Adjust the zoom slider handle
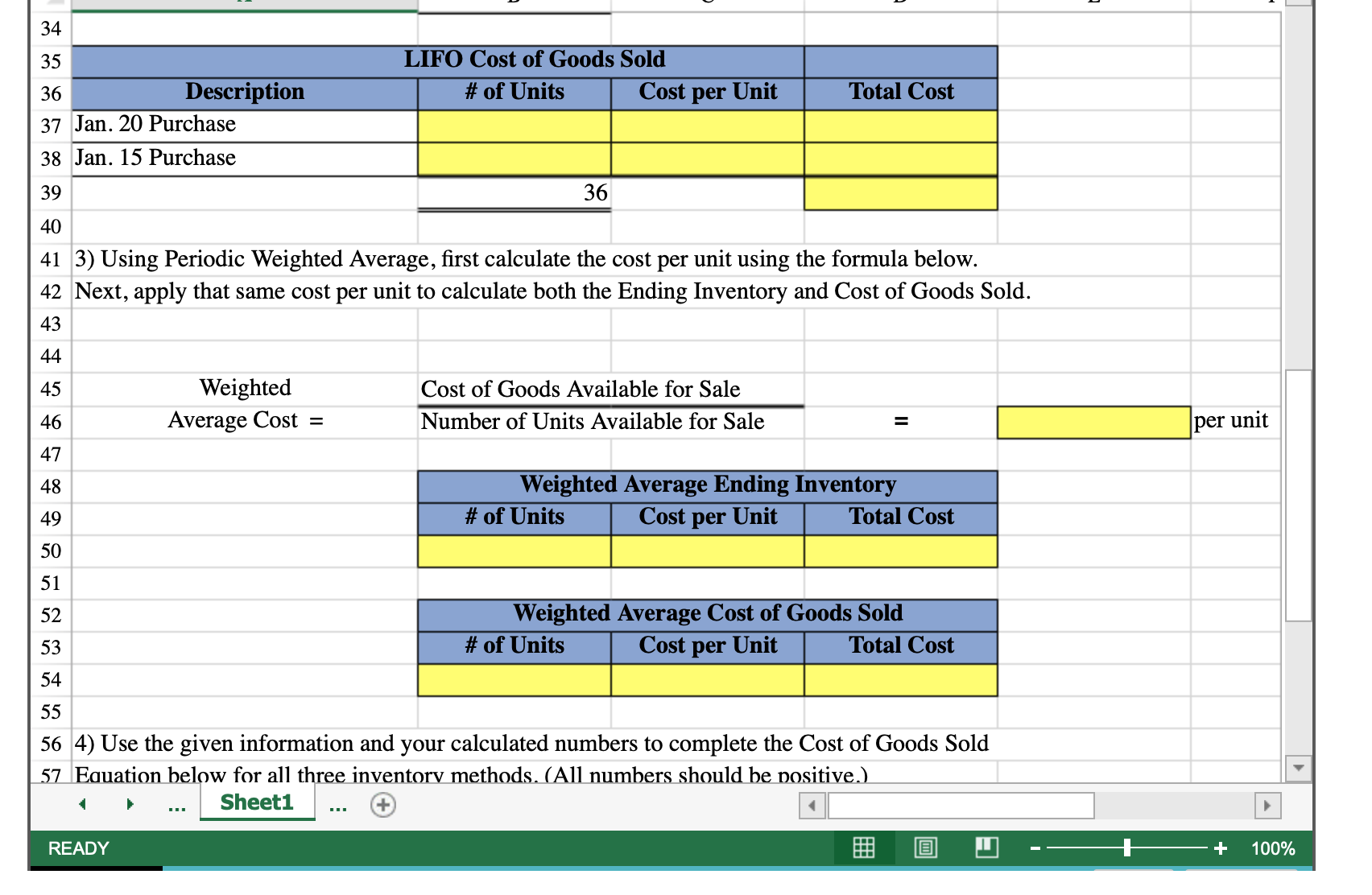 coord(1127,848)
